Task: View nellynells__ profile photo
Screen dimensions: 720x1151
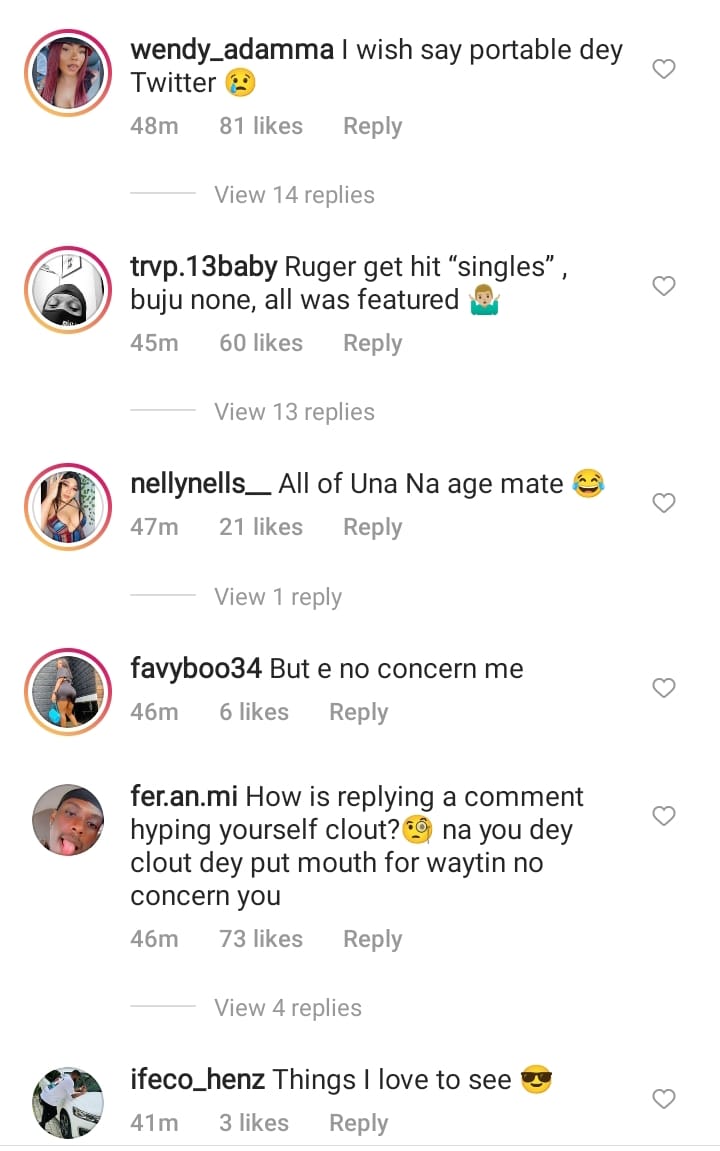Action: coord(68,506)
